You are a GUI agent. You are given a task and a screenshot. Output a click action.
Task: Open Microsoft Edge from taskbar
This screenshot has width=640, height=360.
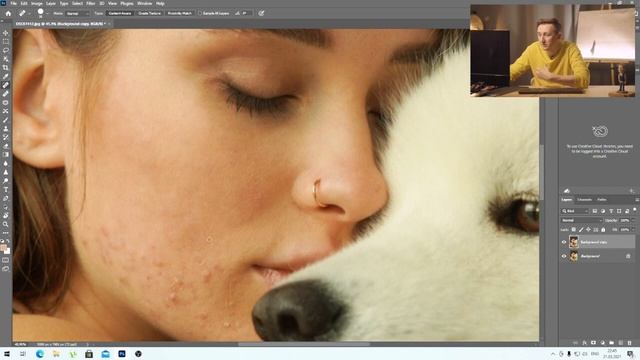(40, 354)
